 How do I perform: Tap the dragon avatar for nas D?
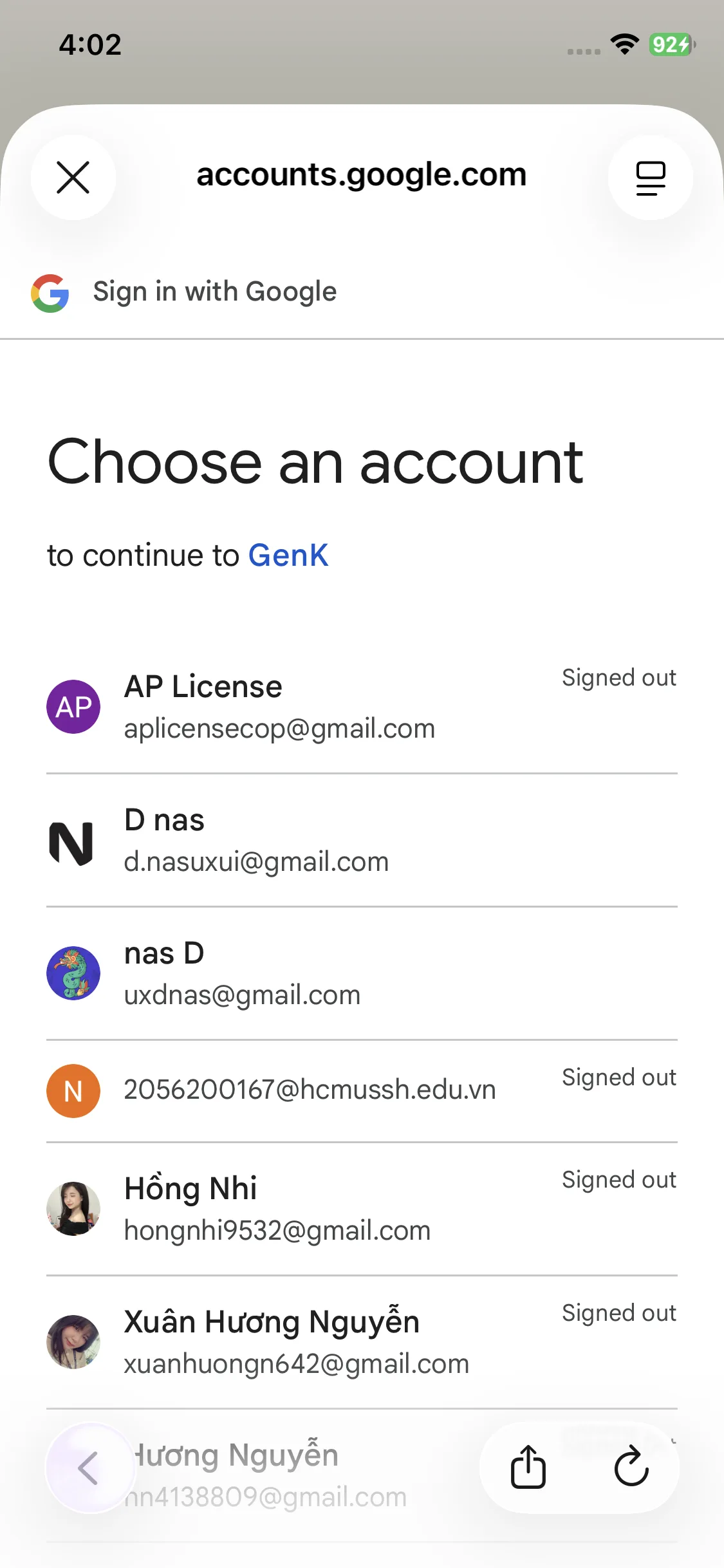pyautogui.click(x=73, y=973)
